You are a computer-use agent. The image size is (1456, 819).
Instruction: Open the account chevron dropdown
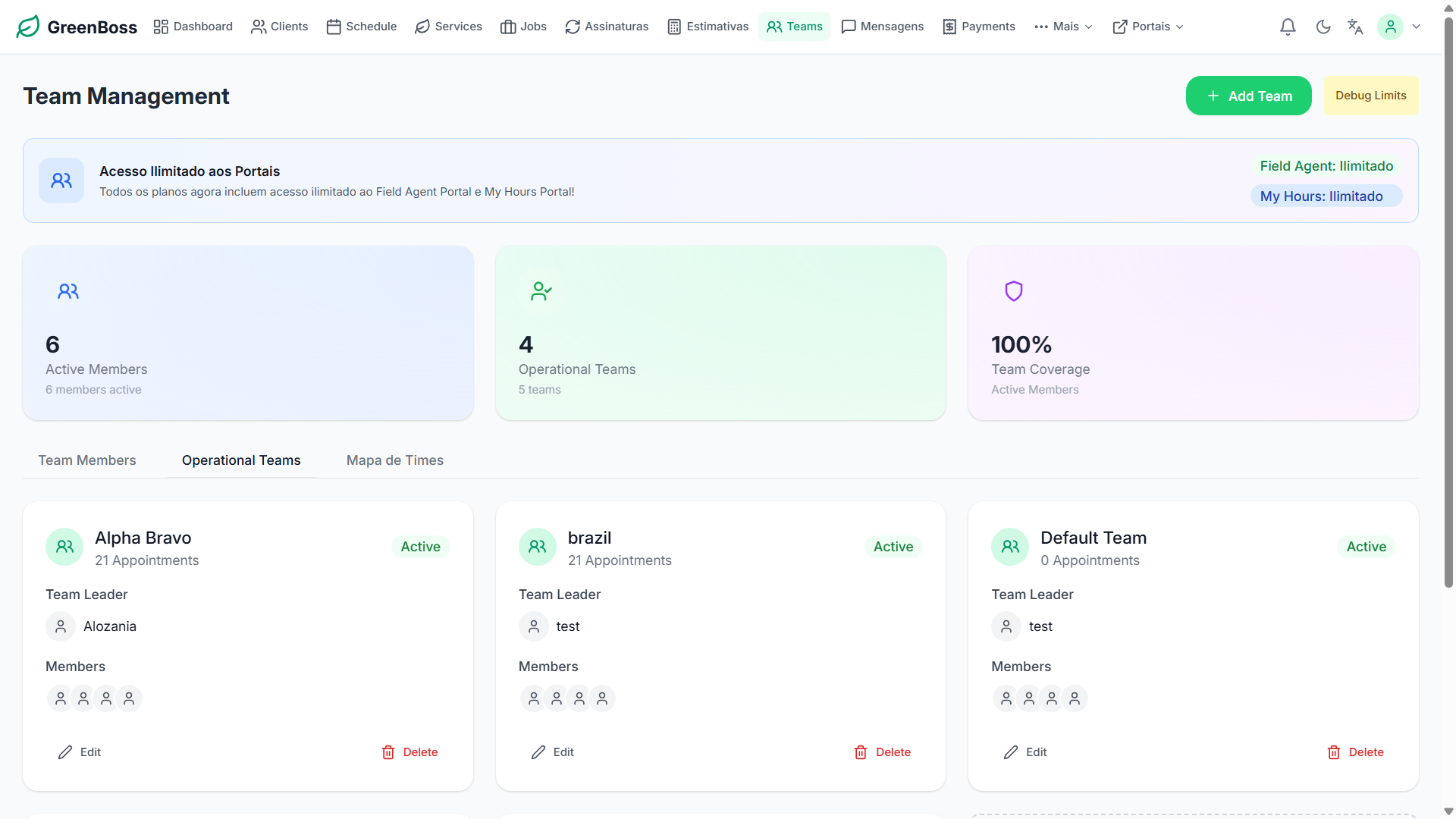[x=1417, y=27]
